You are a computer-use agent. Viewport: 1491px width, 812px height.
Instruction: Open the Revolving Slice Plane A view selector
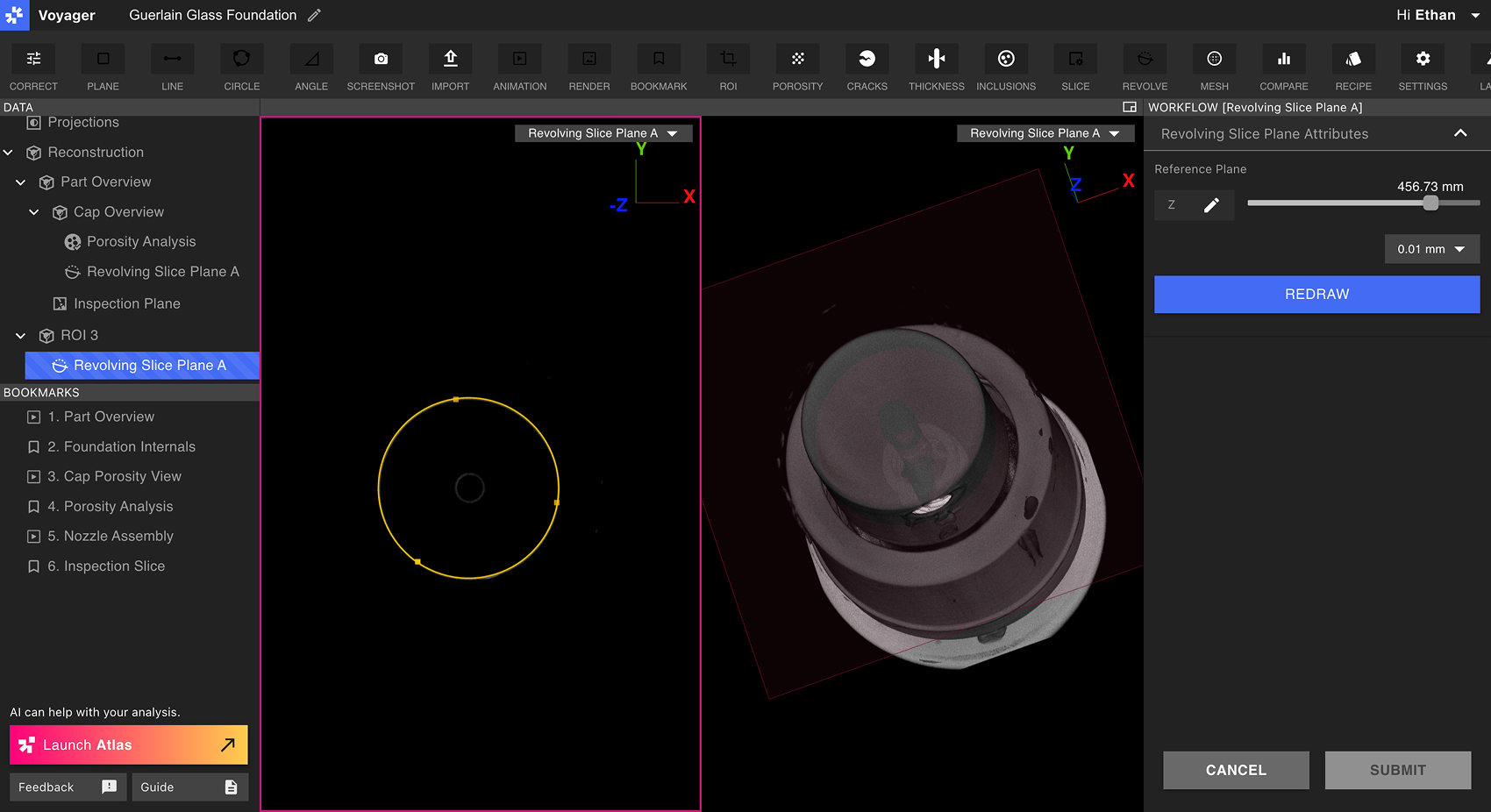point(603,132)
